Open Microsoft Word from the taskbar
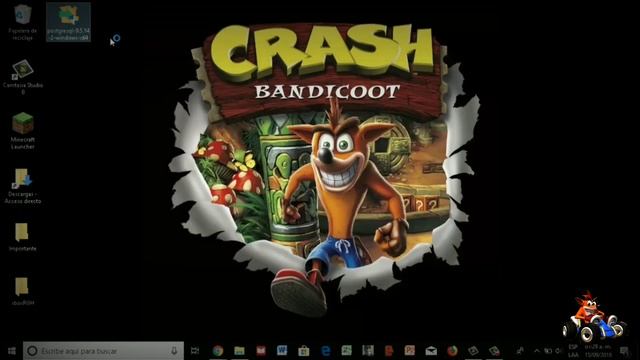Screen dimensions: 640x360 282,351
